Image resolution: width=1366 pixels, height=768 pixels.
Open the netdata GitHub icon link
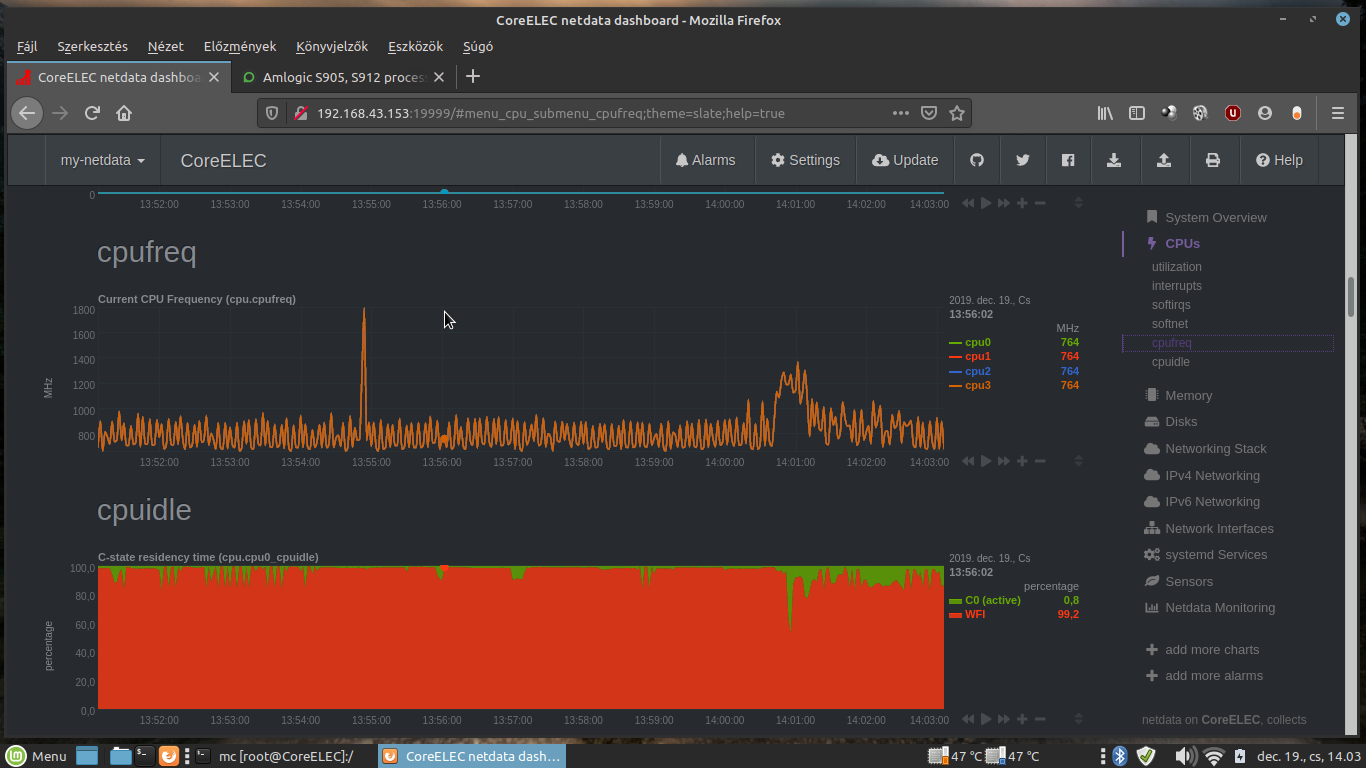point(977,160)
